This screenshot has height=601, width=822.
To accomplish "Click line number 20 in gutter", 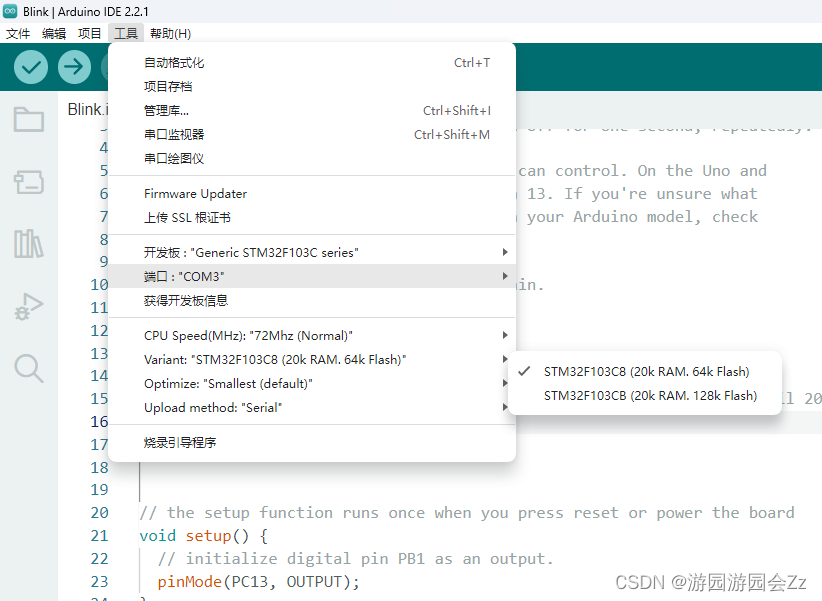I will (x=100, y=512).
